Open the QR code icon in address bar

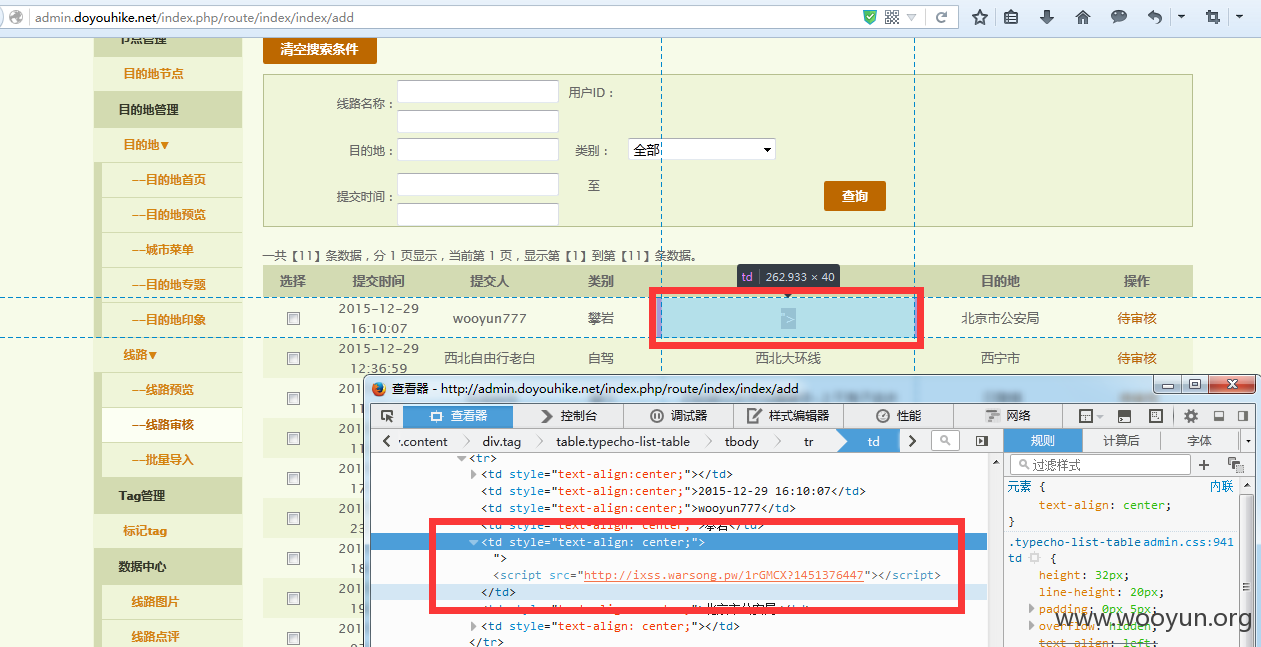tap(892, 17)
